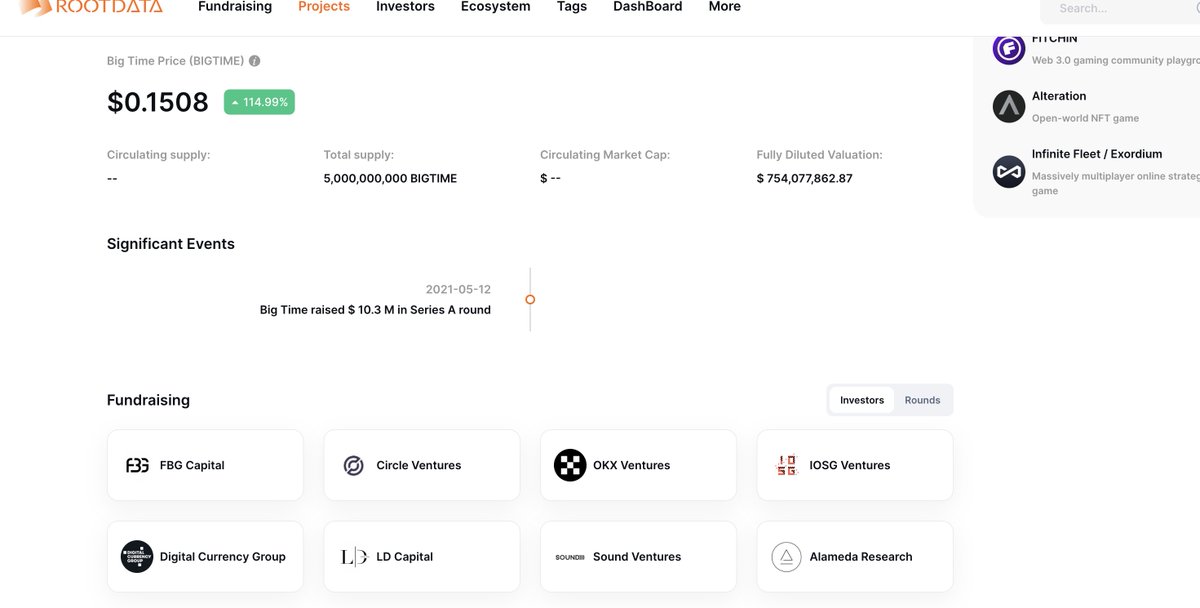The height and width of the screenshot is (608, 1200).
Task: Click the Fully Diluted Valuation label
Action: 819,155
